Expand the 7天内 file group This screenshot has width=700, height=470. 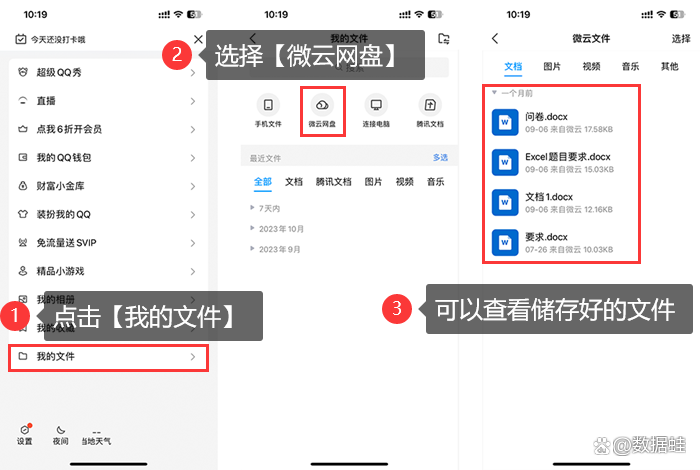point(267,207)
